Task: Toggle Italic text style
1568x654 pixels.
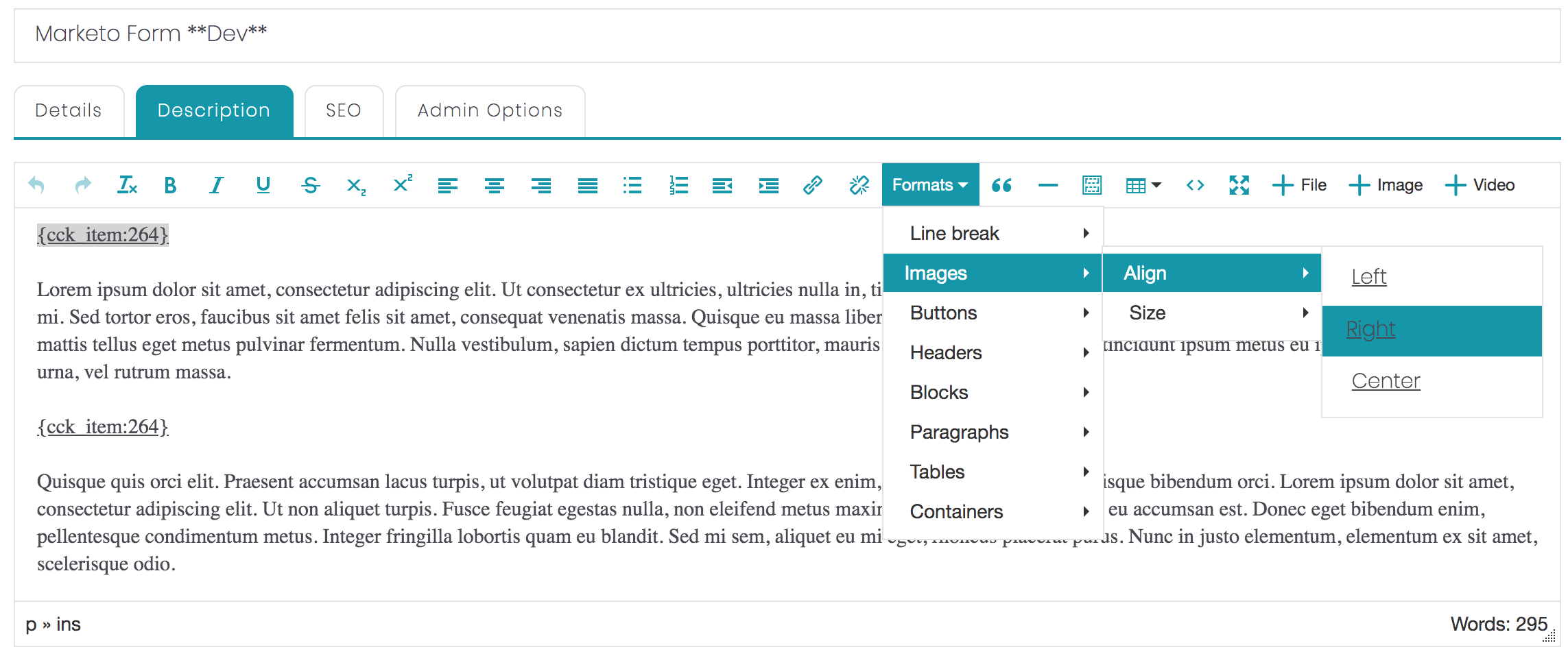Action: 216,185
